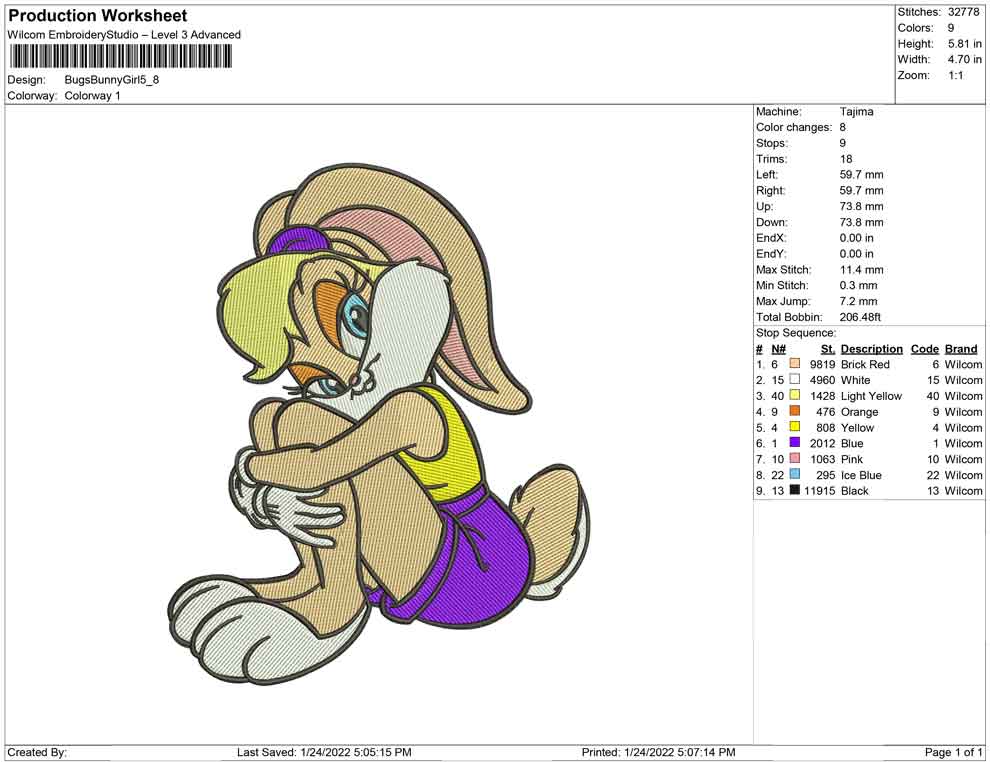This screenshot has height=762, width=990.
Task: Click the Colors count 9
Action: coord(951,28)
